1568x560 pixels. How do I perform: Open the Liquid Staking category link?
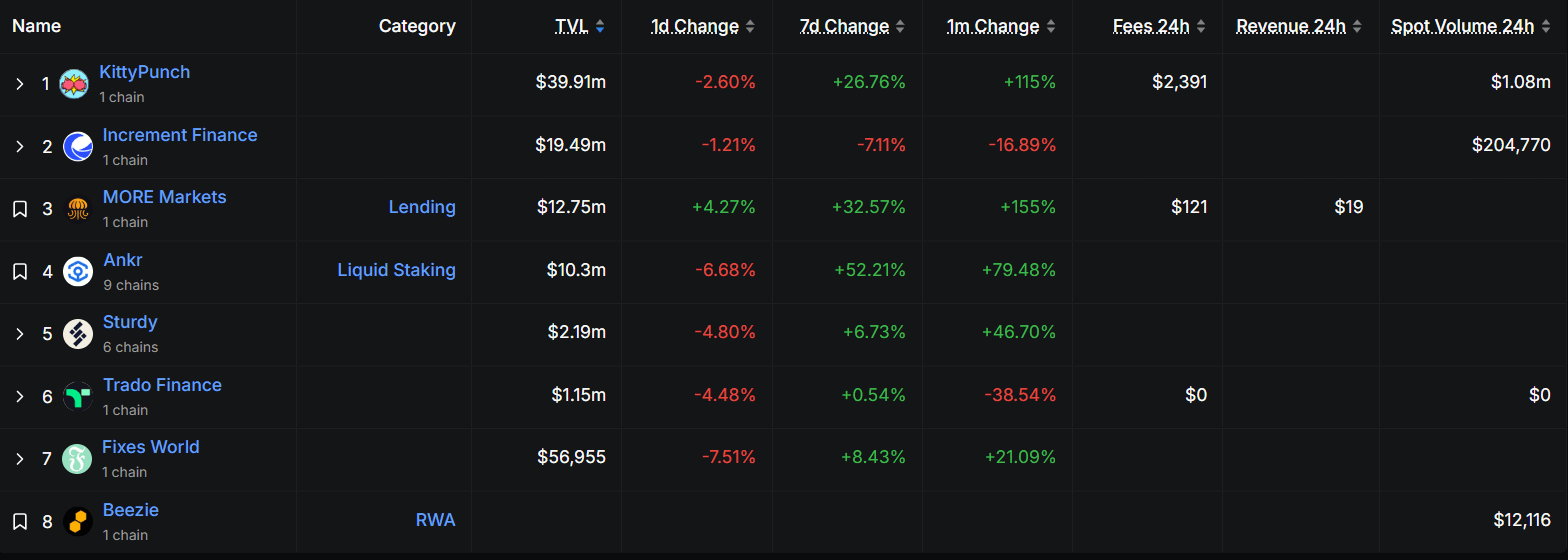[396, 270]
